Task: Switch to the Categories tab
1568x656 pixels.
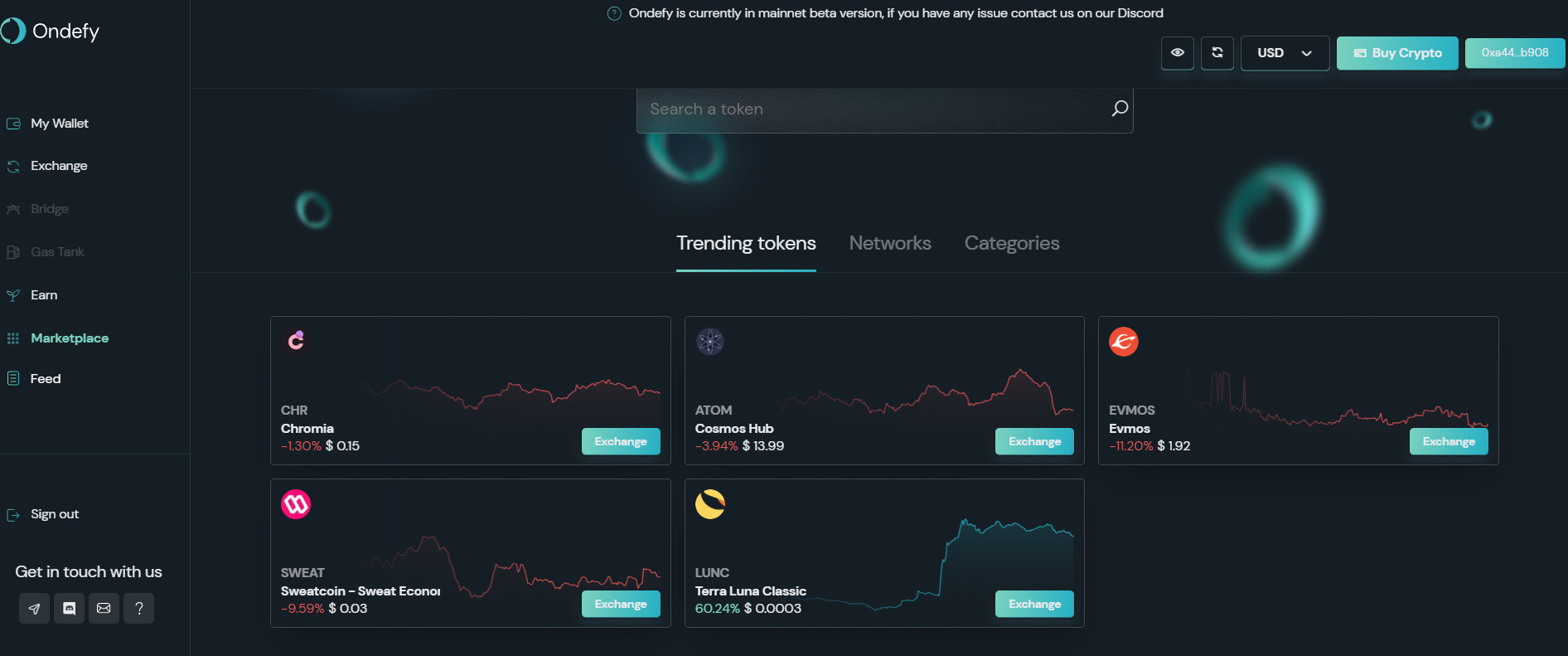Action: pyautogui.click(x=1012, y=243)
